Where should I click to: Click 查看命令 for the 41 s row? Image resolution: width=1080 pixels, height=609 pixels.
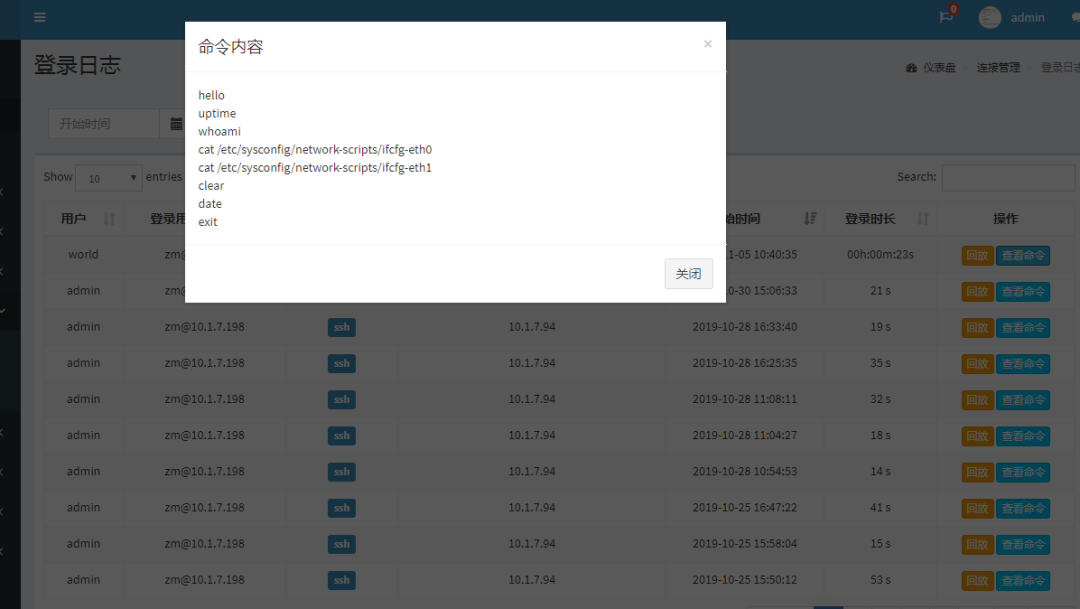coord(1023,508)
